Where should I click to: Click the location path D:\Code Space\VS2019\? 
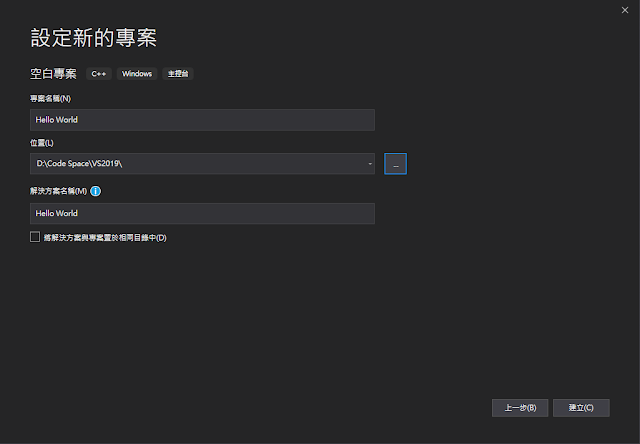[x=80, y=164]
